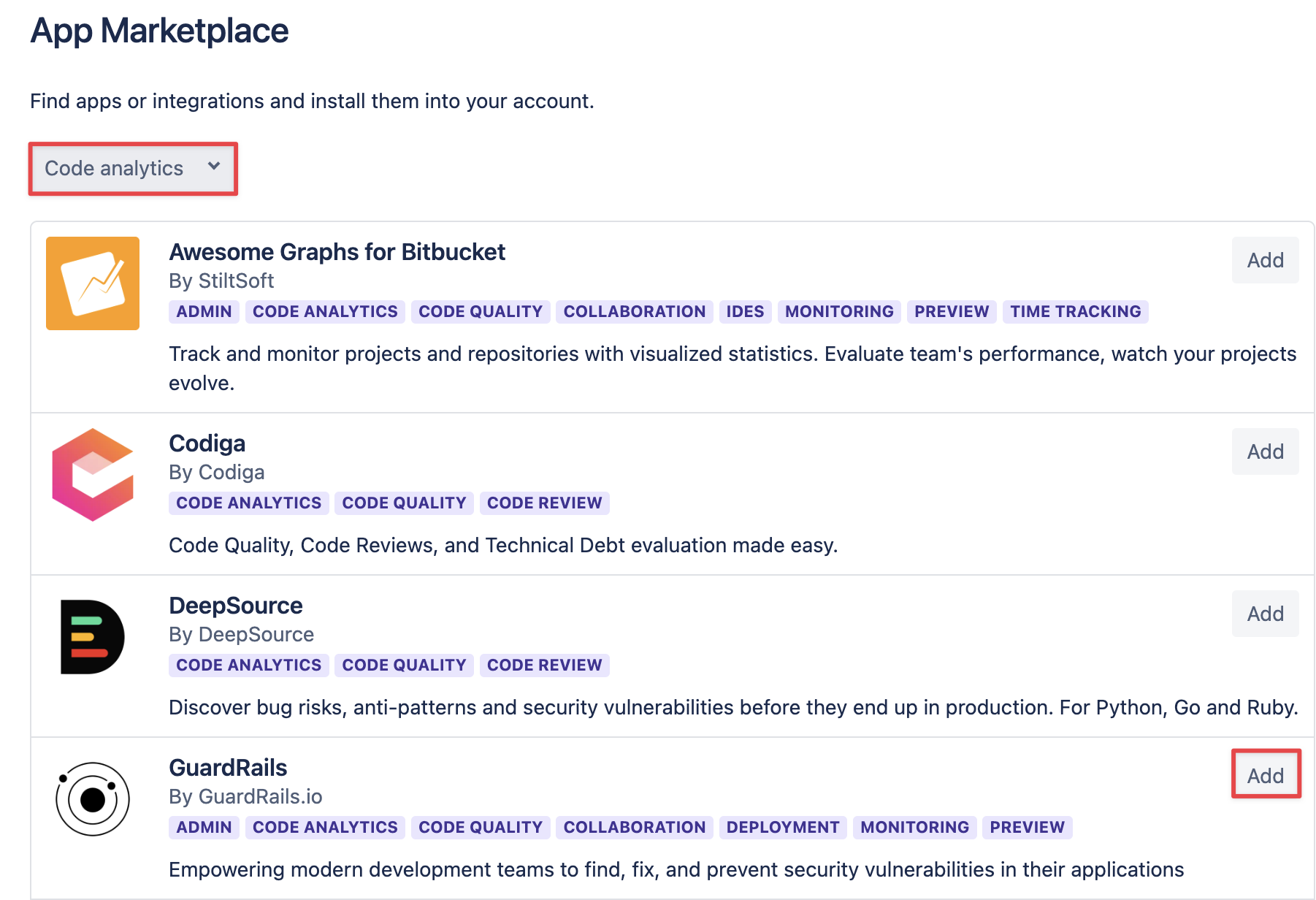Click CODE QUALITY tag under Codiga

coord(404,503)
